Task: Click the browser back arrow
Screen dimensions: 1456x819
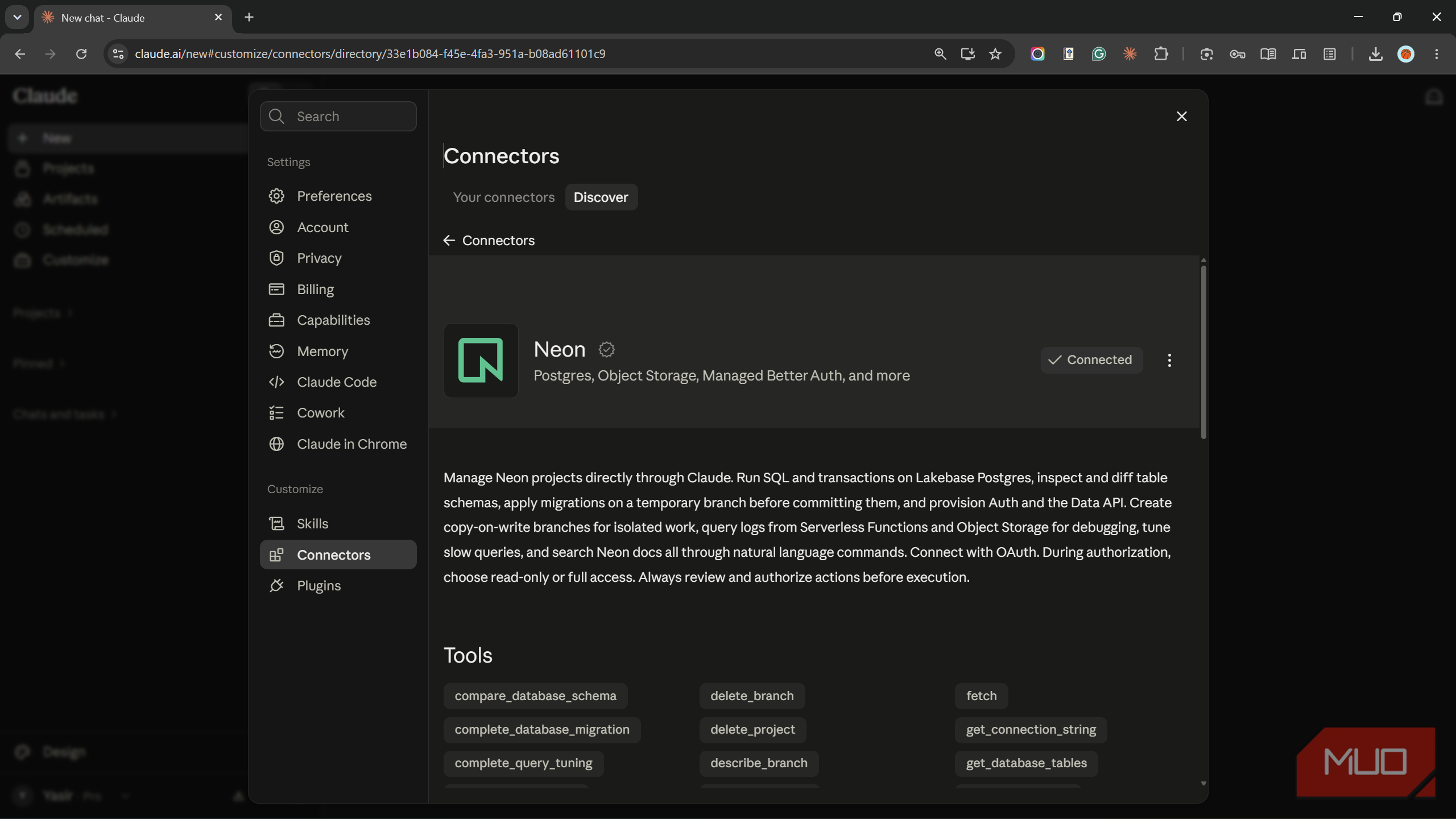Action: 20,53
